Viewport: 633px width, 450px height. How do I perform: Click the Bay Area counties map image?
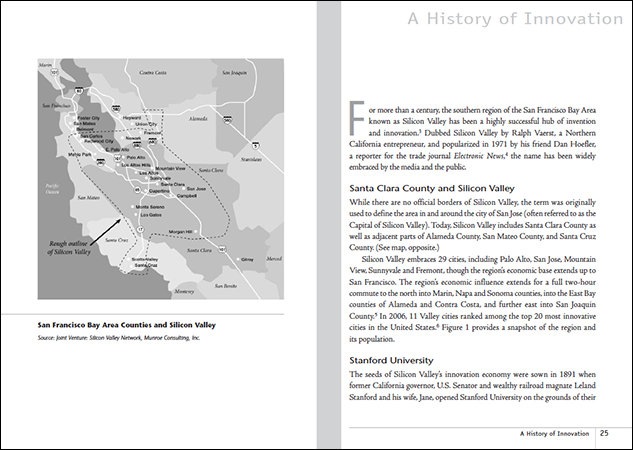click(161, 179)
